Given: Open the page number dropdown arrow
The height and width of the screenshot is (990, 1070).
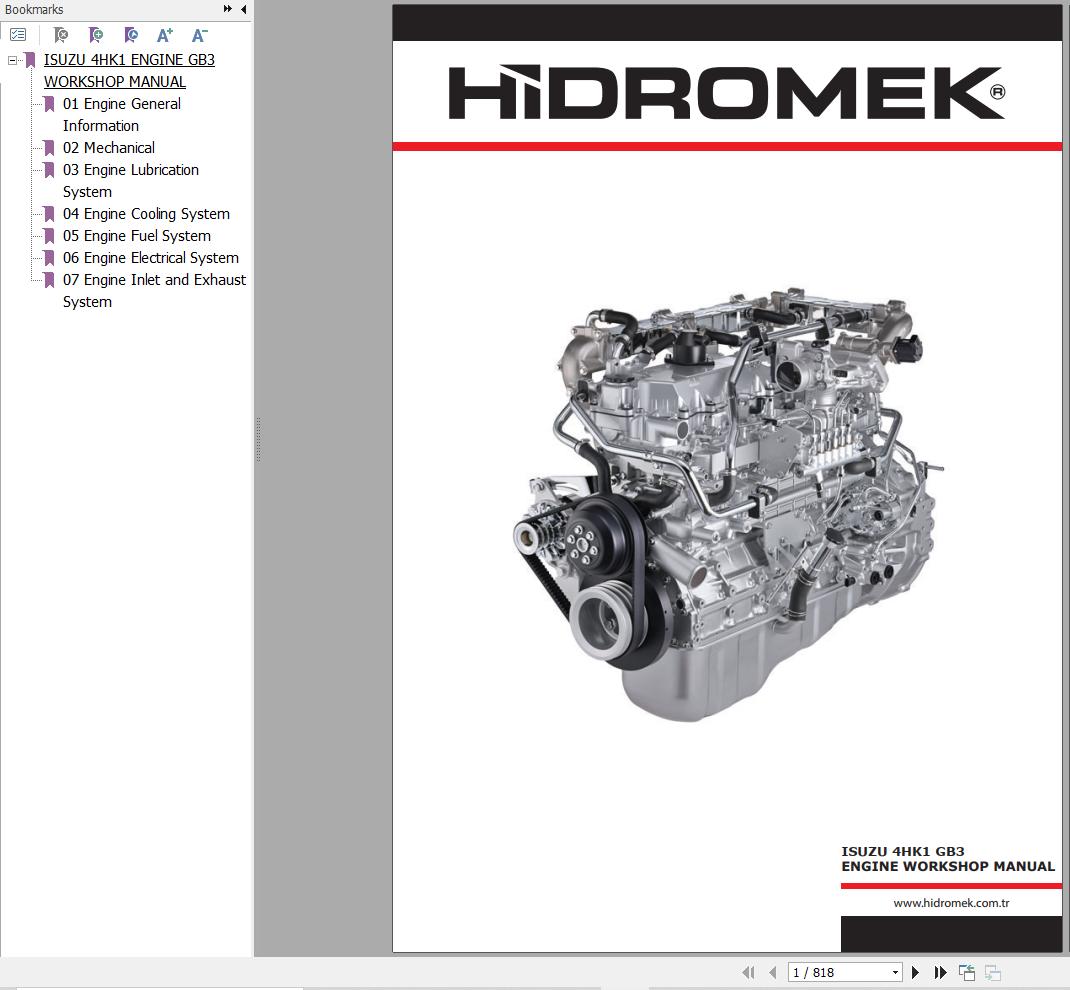Looking at the screenshot, I should pyautogui.click(x=895, y=972).
